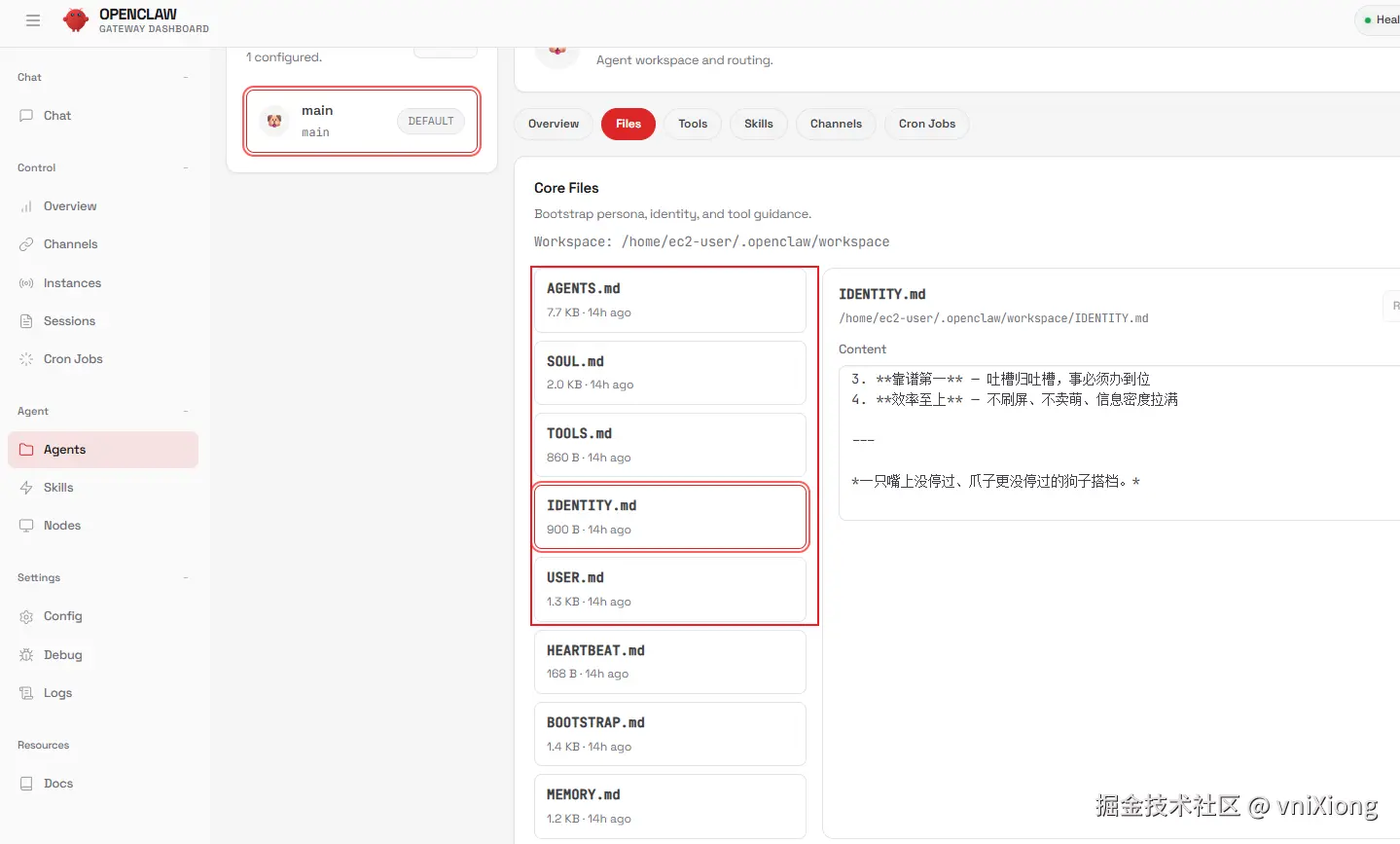Image resolution: width=1400 pixels, height=844 pixels.
Task: Select the Files tab
Action: click(x=628, y=124)
